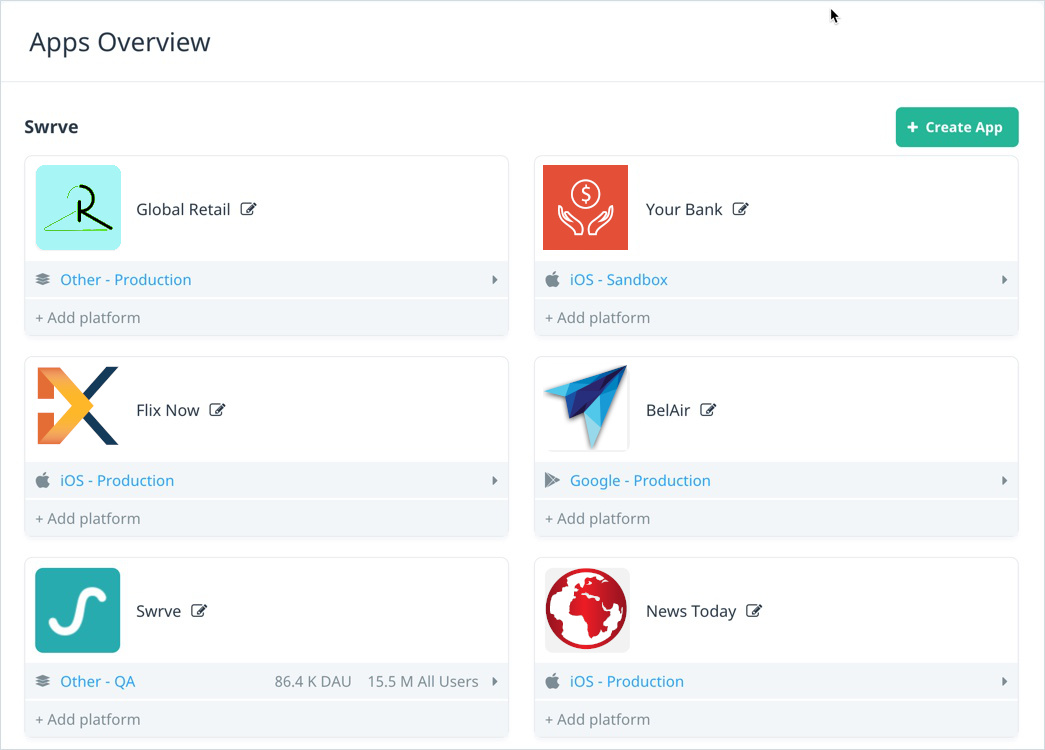Click the Google Play icon under BelAir
The height and width of the screenshot is (750, 1045).
[552, 480]
